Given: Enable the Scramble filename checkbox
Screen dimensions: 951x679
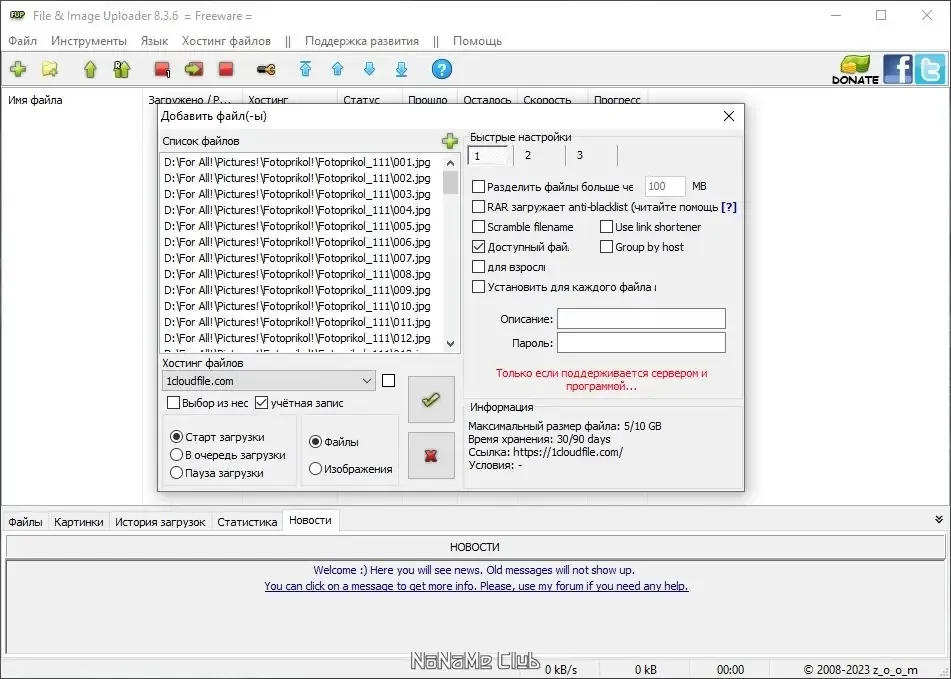Looking at the screenshot, I should (479, 227).
